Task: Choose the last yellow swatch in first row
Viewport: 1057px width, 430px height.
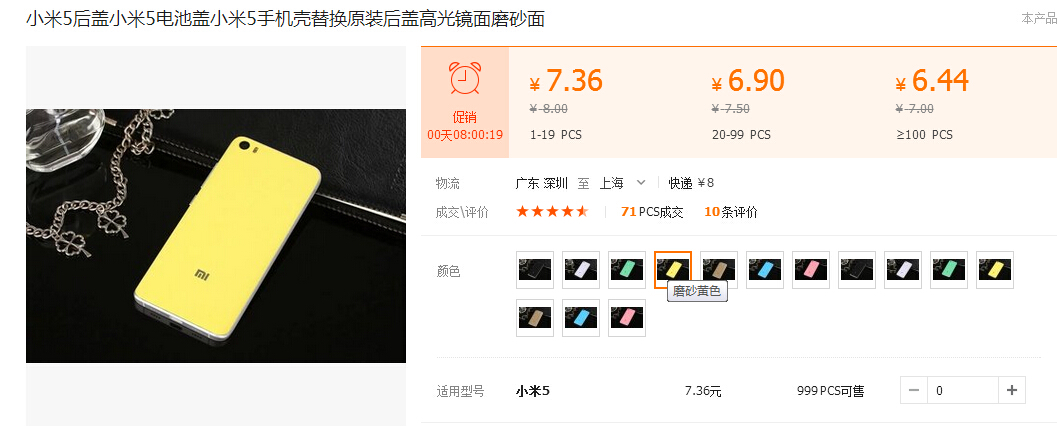Action: click(995, 270)
